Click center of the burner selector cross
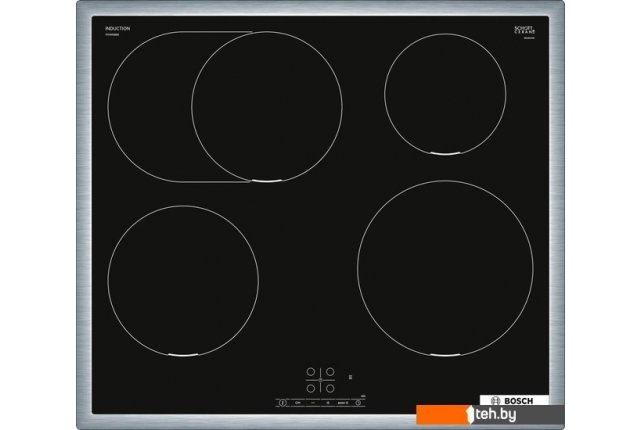The image size is (640, 430). 320,380
